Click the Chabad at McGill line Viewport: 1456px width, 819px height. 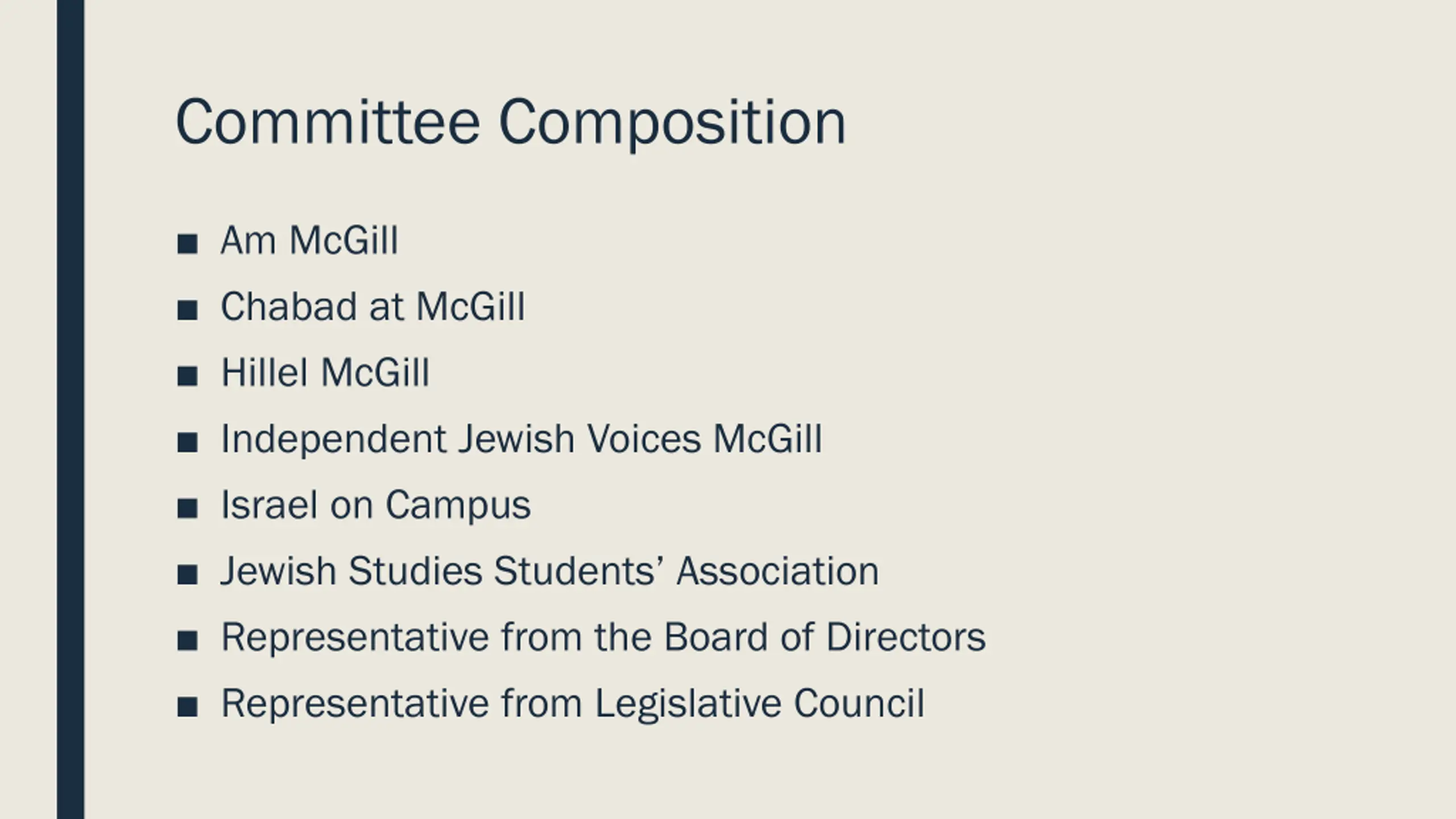tap(373, 307)
